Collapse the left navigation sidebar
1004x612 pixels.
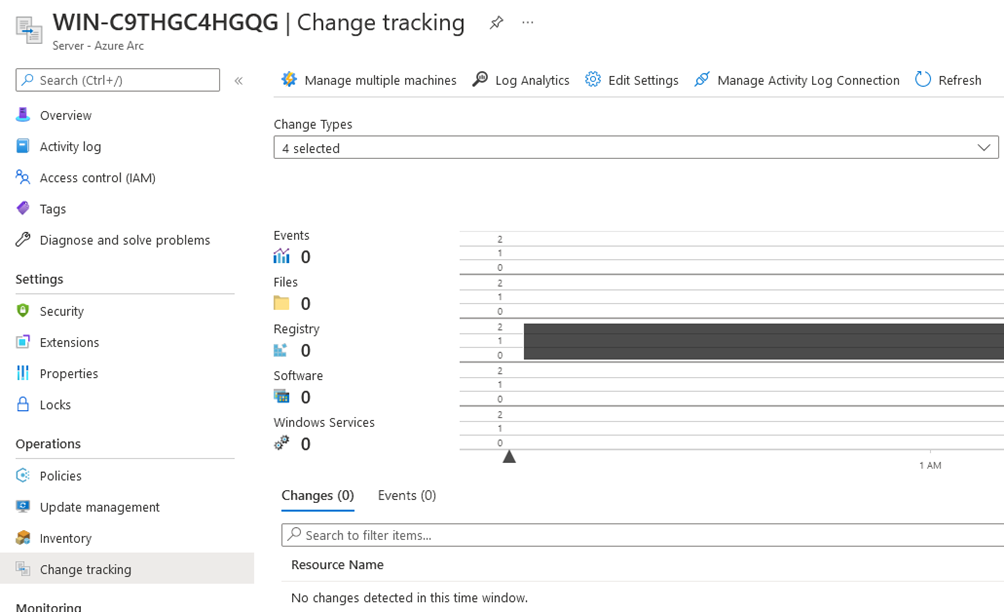239,81
